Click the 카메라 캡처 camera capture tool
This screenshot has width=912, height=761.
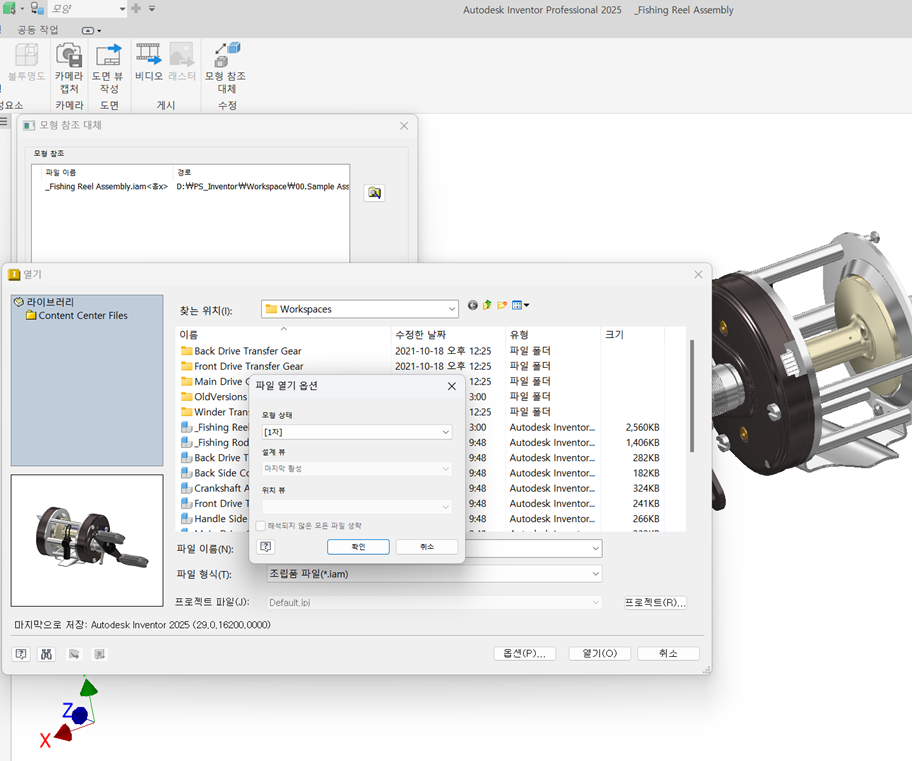[69, 68]
